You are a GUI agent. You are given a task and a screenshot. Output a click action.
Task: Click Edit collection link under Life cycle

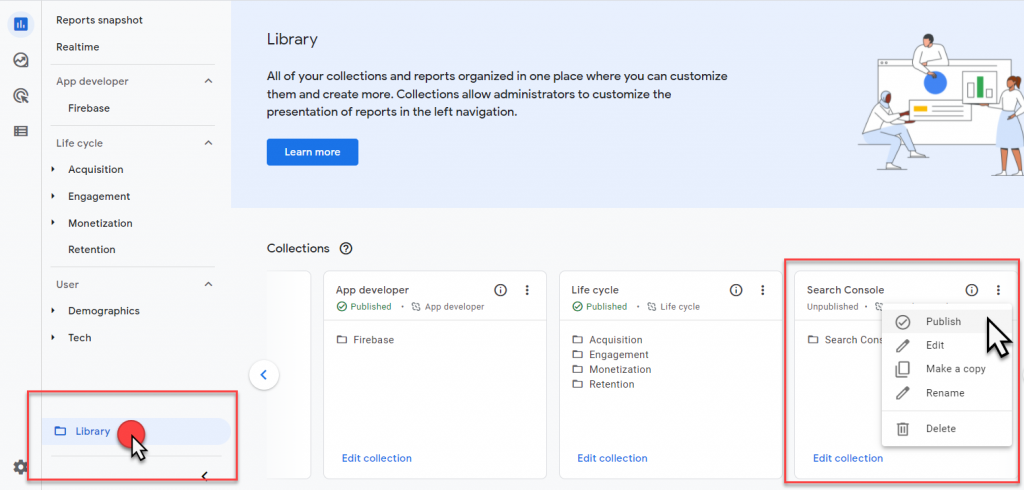pyautogui.click(x=612, y=458)
